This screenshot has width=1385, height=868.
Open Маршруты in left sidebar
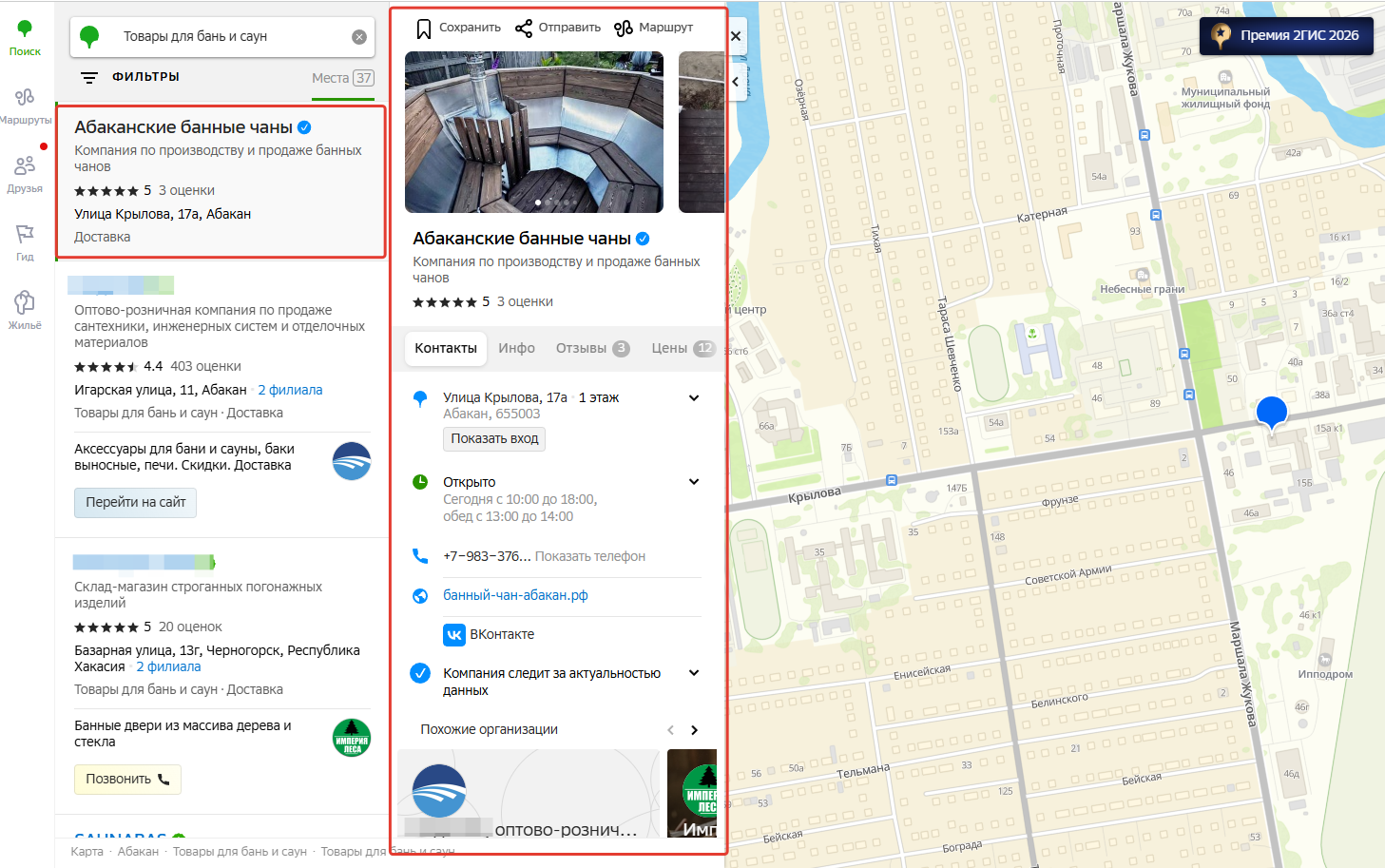(x=25, y=106)
